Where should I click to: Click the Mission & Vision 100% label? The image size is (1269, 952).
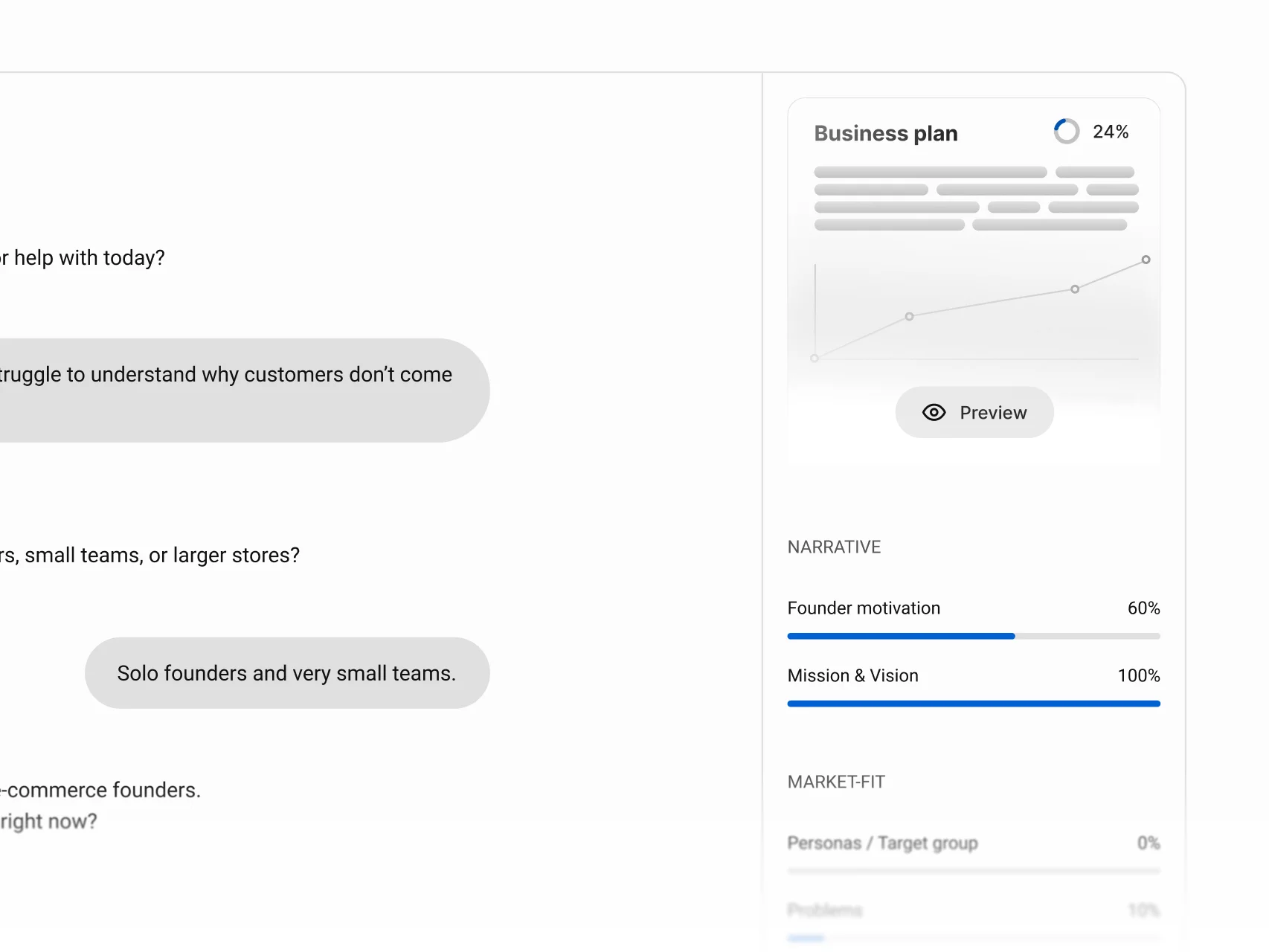click(x=1139, y=675)
